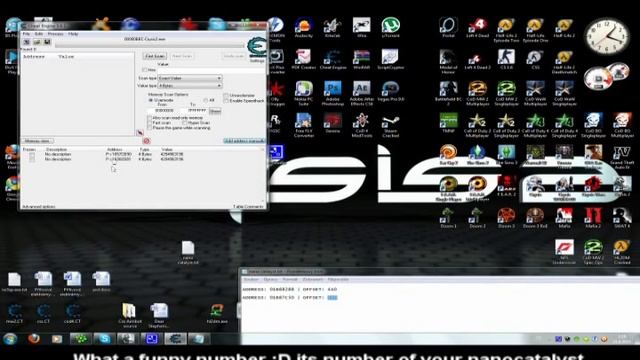Switch to Cheat Engine taskbar button
This screenshot has height=360, width=640.
tap(176, 339)
